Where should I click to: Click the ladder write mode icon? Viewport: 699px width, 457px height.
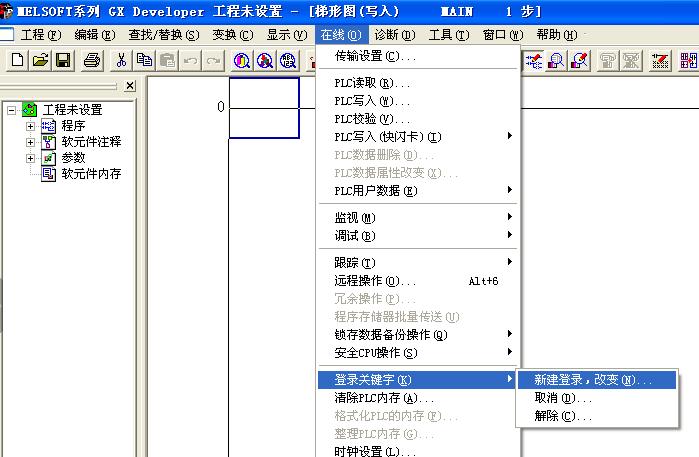(x=535, y=61)
